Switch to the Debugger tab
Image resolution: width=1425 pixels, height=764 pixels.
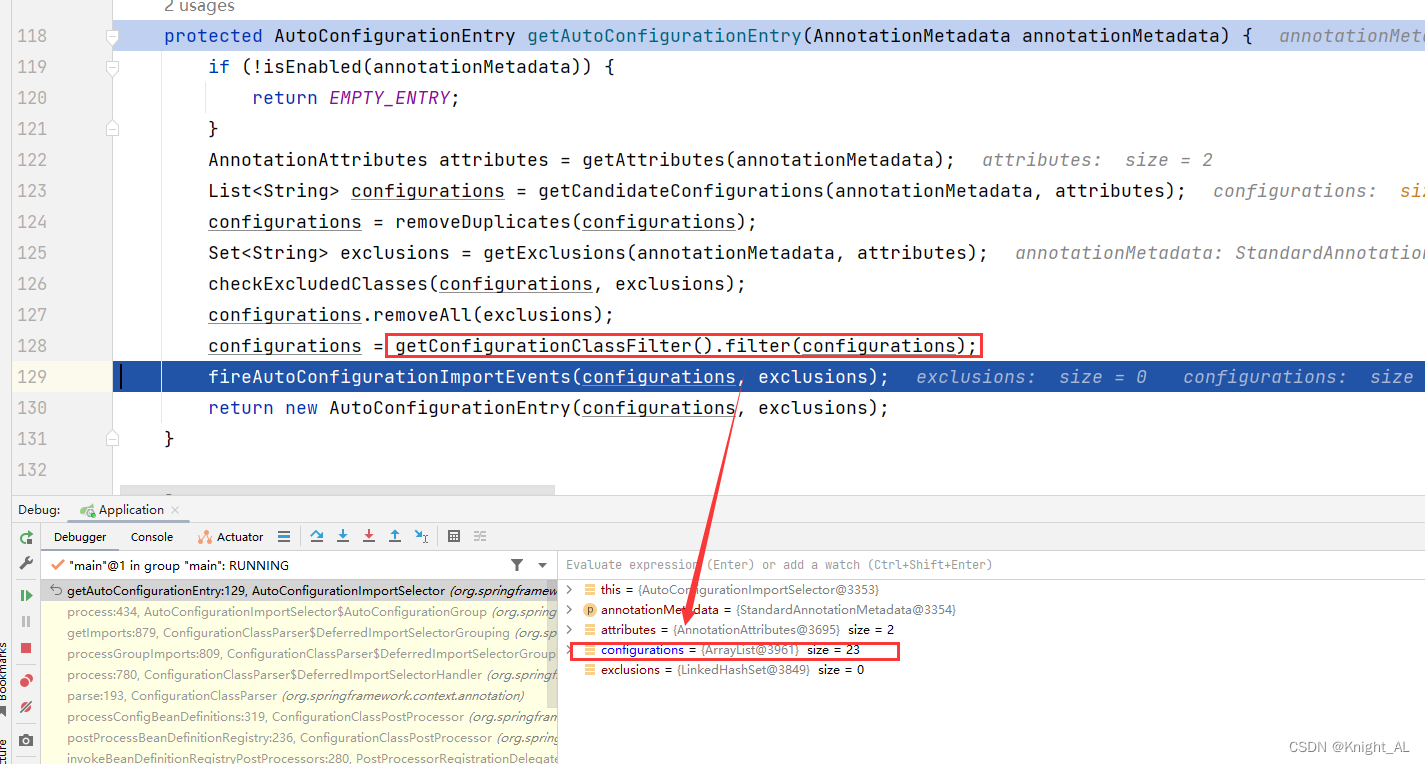click(80, 537)
